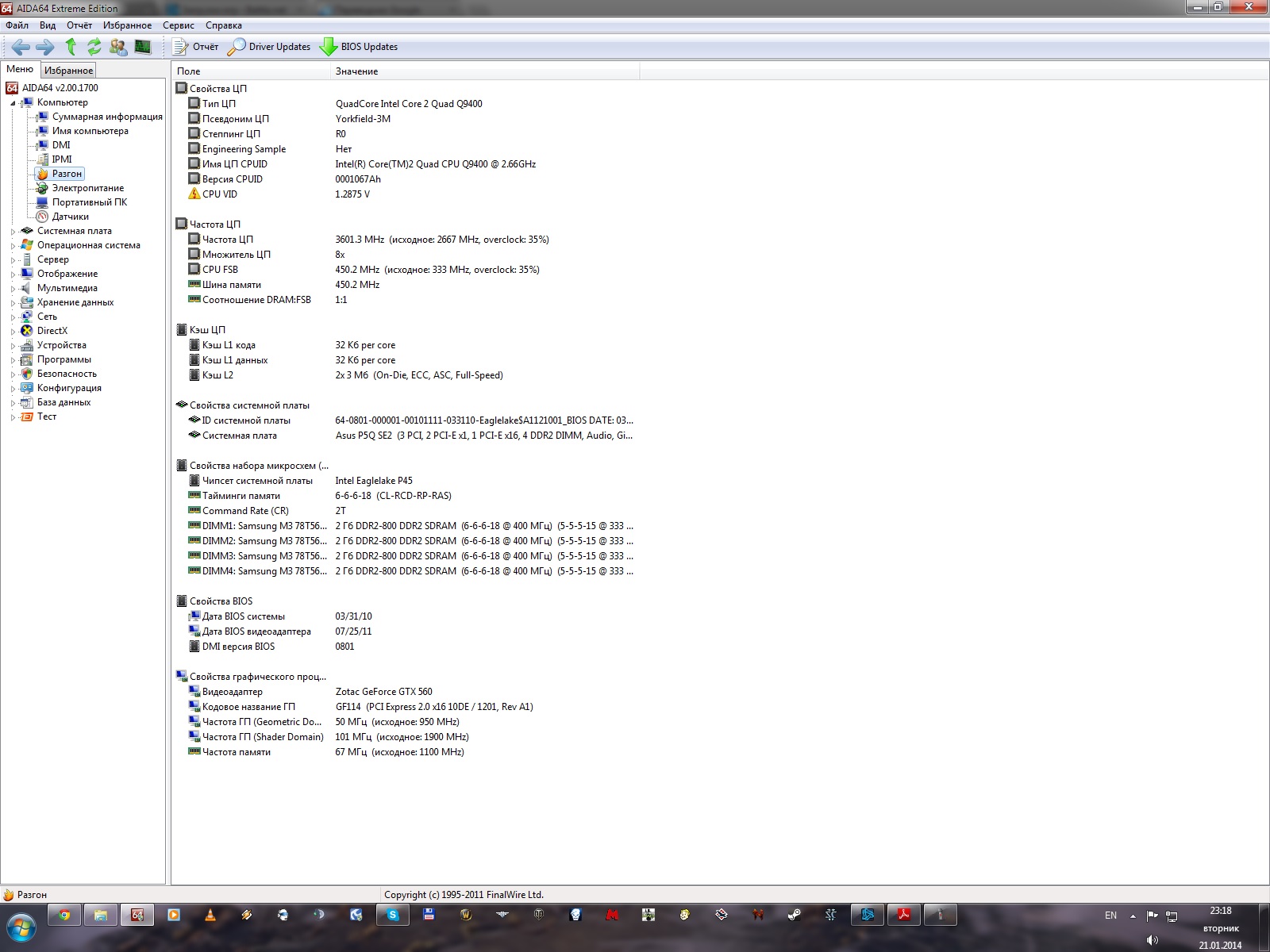1270x952 pixels.
Task: Launch World of Tanks from the taskbar
Action: pos(539,916)
